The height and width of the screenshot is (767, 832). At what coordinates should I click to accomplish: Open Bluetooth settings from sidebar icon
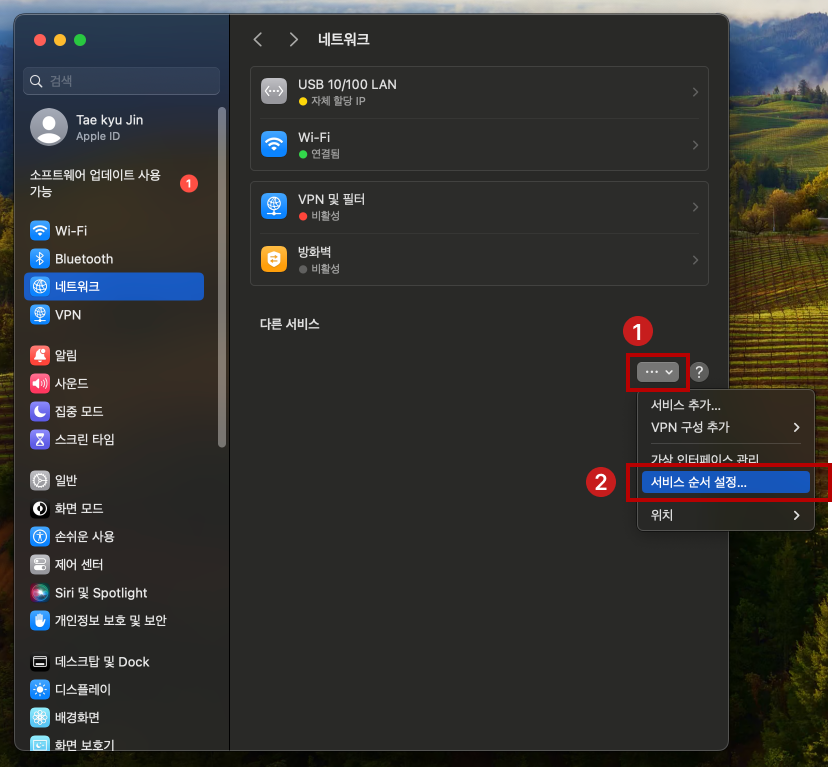tap(40, 258)
